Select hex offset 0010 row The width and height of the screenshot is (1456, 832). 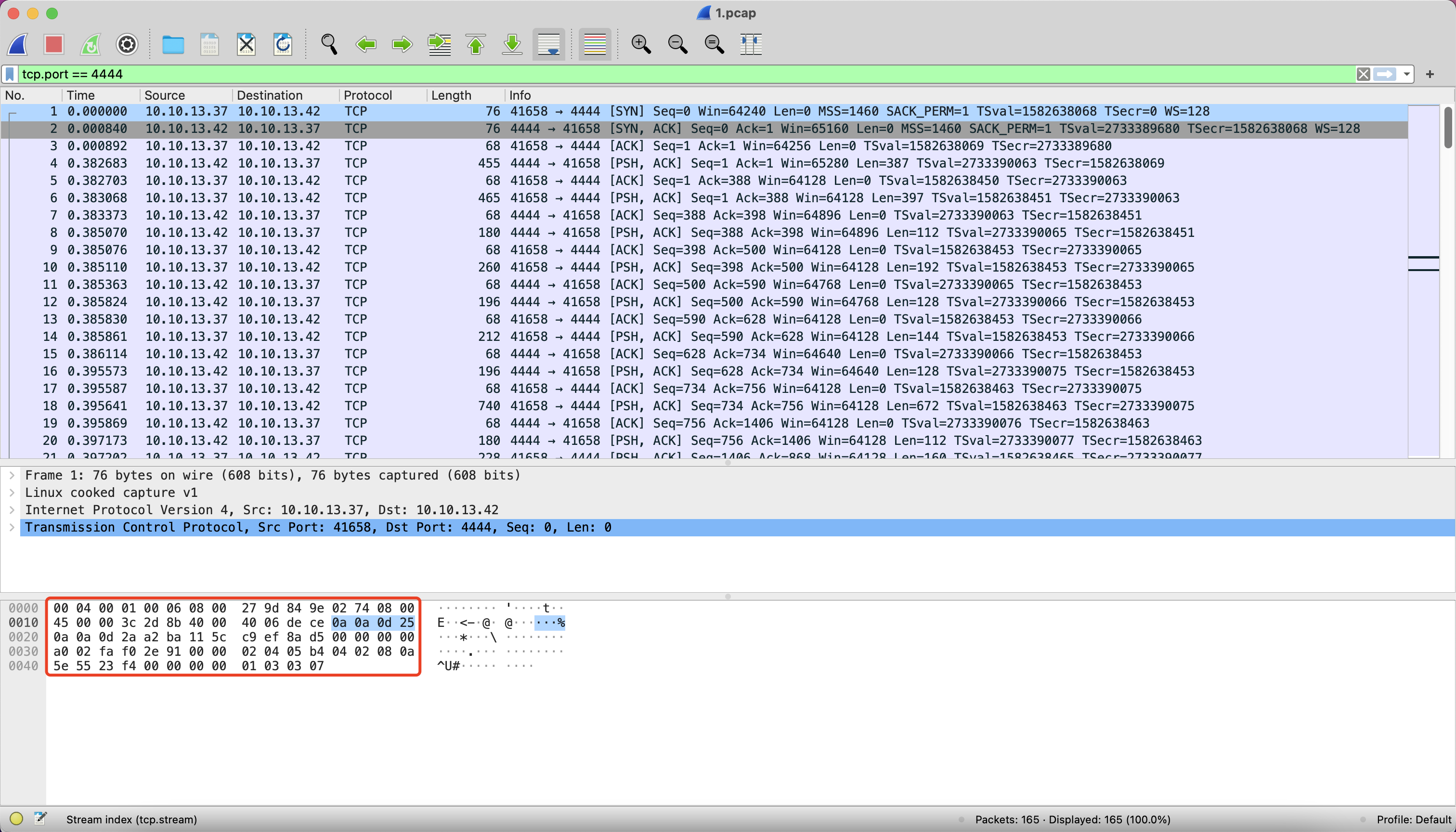tap(24, 623)
